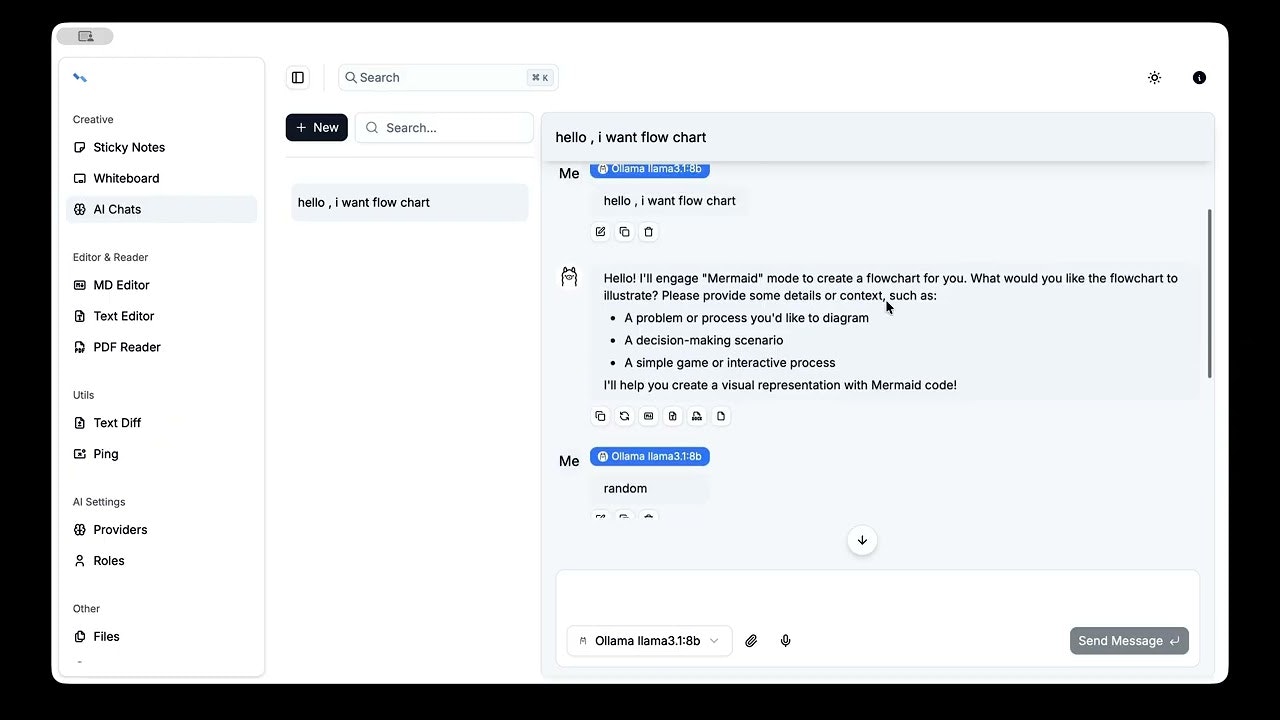Start voice input with microphone icon
Viewport: 1280px width, 720px height.
tap(786, 641)
